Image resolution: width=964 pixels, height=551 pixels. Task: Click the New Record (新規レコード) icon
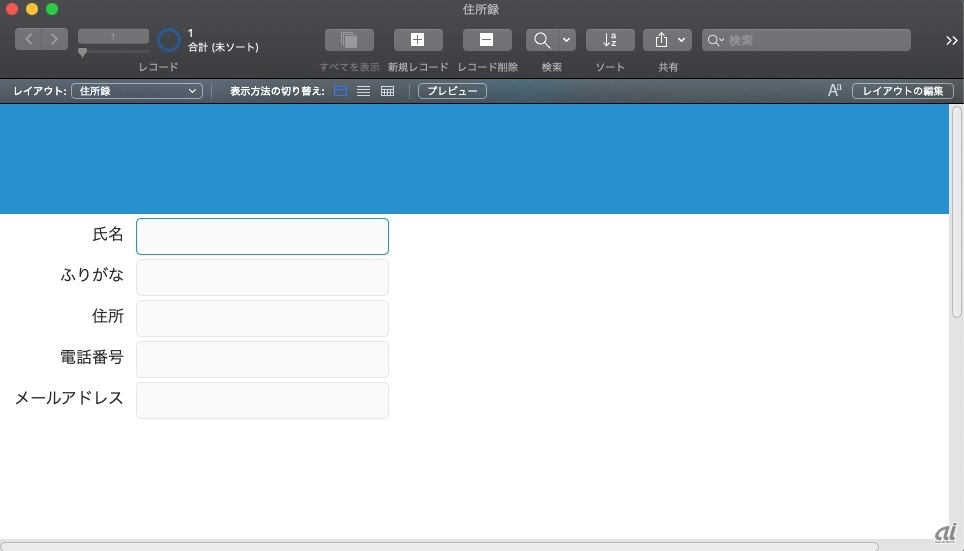tap(418, 40)
